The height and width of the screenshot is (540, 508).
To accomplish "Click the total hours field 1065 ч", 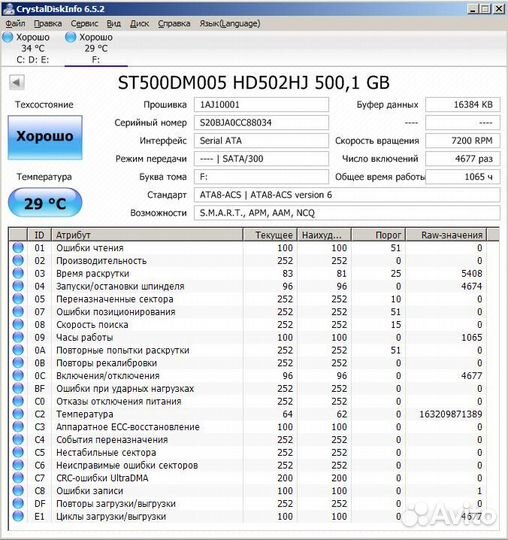I will (x=463, y=177).
